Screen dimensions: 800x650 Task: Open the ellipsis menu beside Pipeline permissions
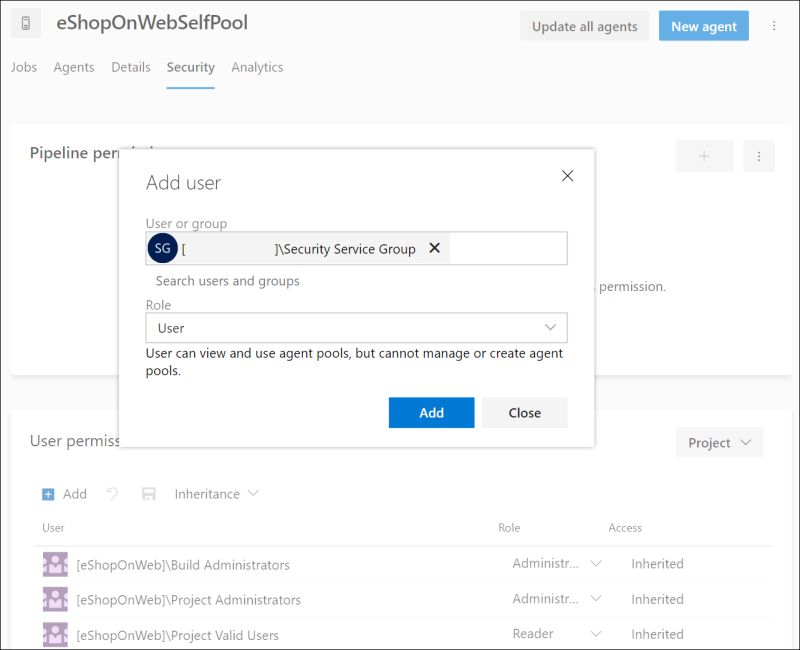[759, 156]
